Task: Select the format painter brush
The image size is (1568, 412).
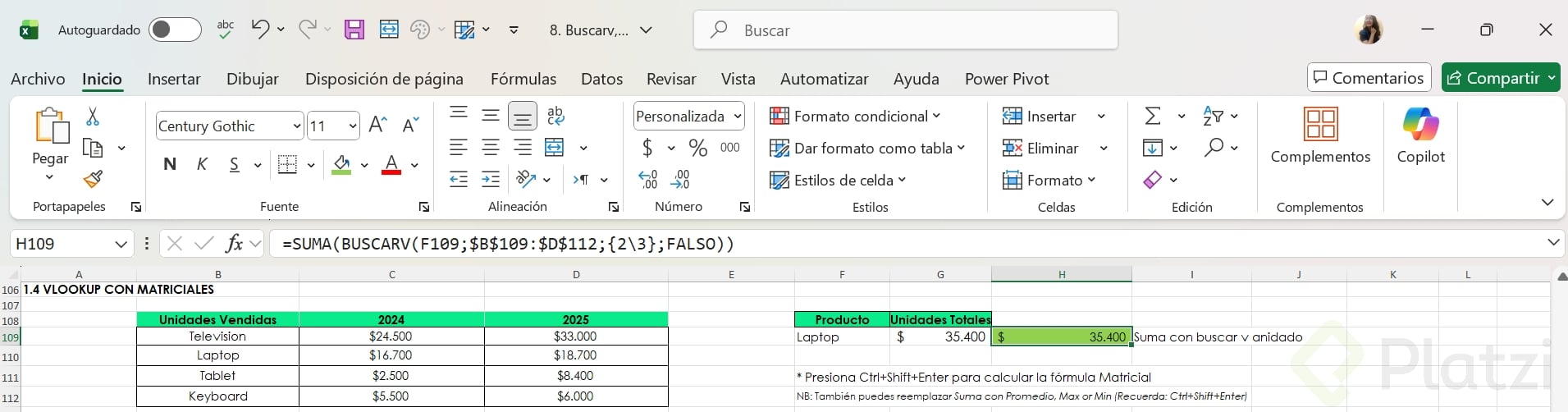Action: (x=94, y=179)
